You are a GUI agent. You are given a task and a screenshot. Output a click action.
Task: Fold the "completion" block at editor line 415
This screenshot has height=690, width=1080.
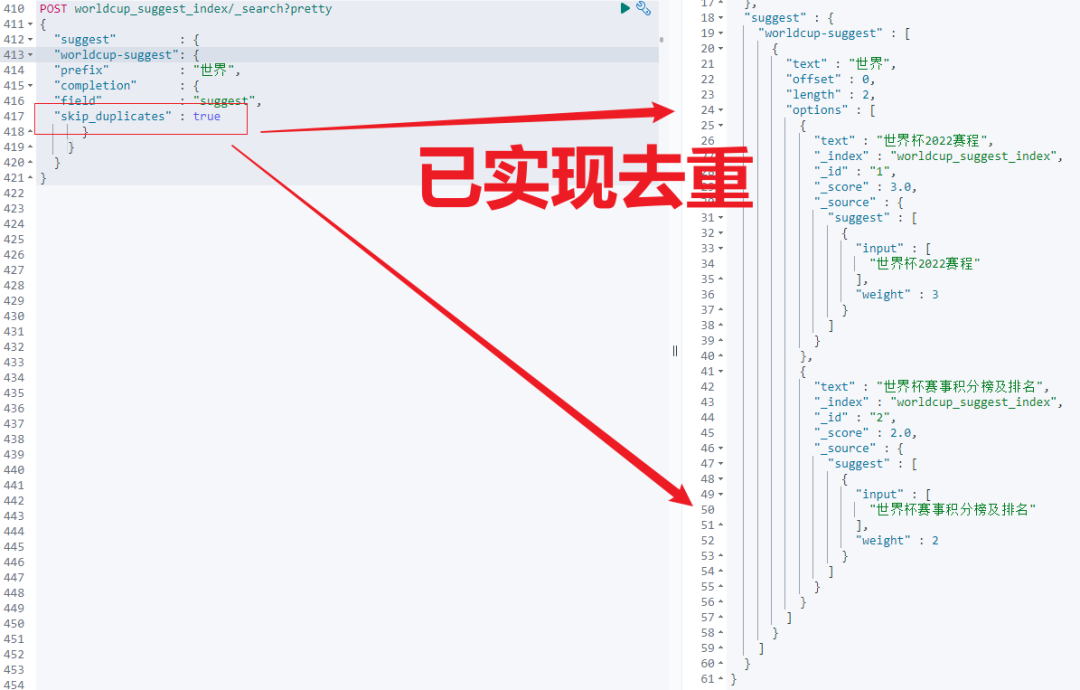coord(30,85)
